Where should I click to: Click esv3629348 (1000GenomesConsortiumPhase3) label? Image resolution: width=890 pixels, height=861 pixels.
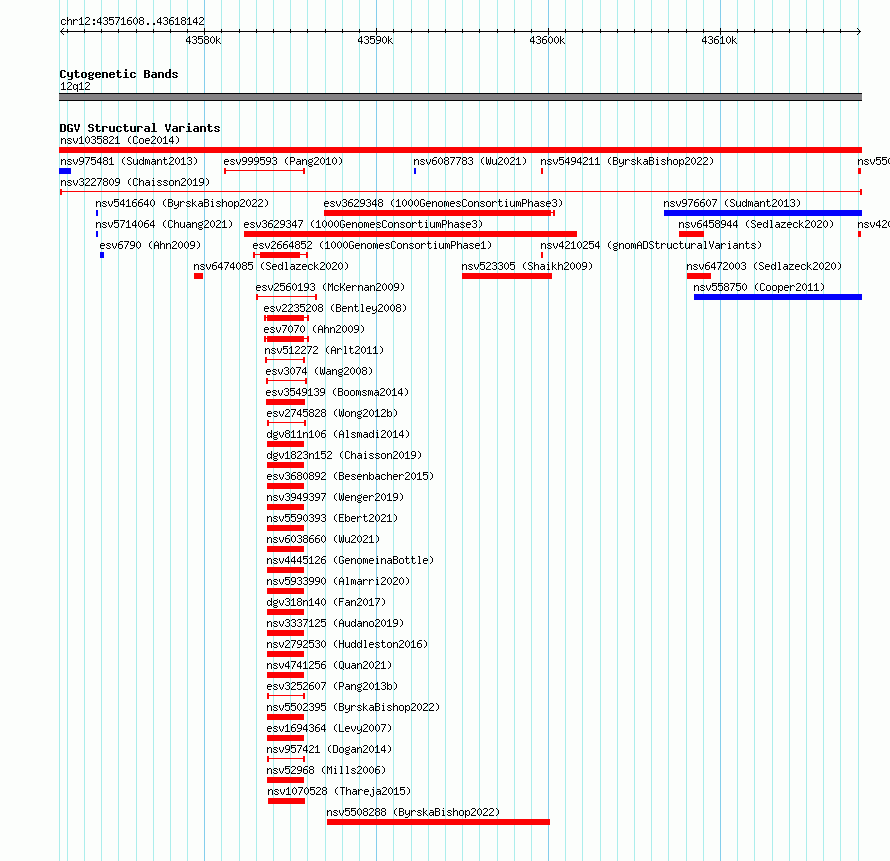(x=443, y=203)
